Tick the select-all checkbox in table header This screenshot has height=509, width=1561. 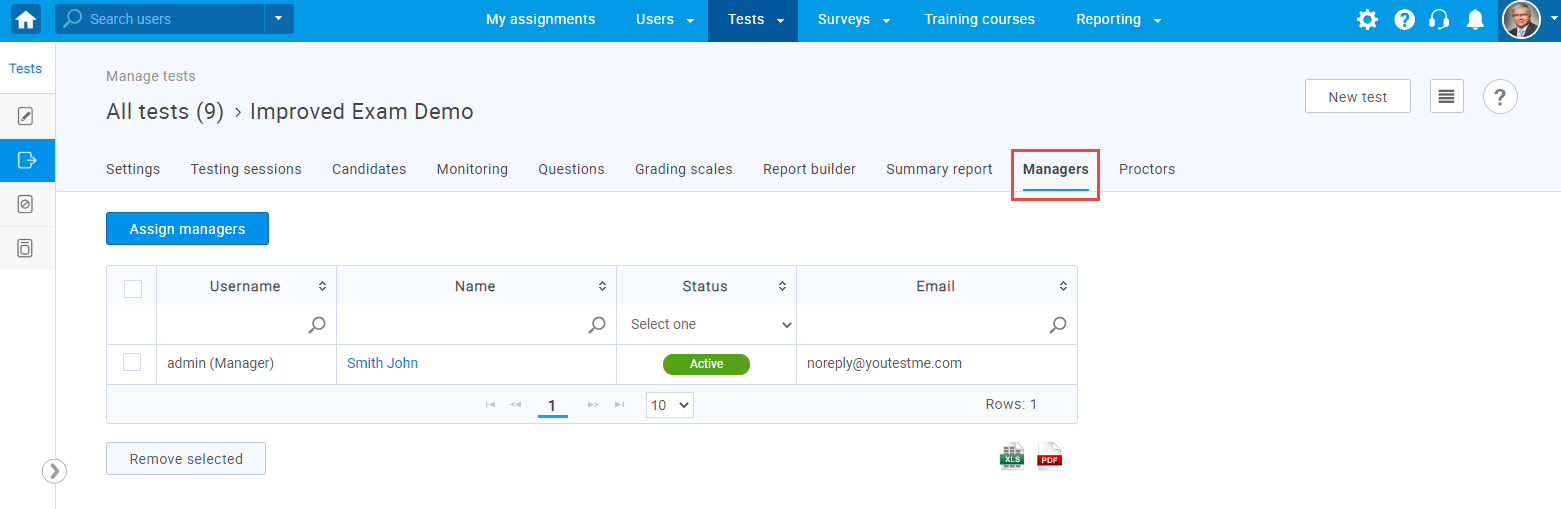click(133, 289)
